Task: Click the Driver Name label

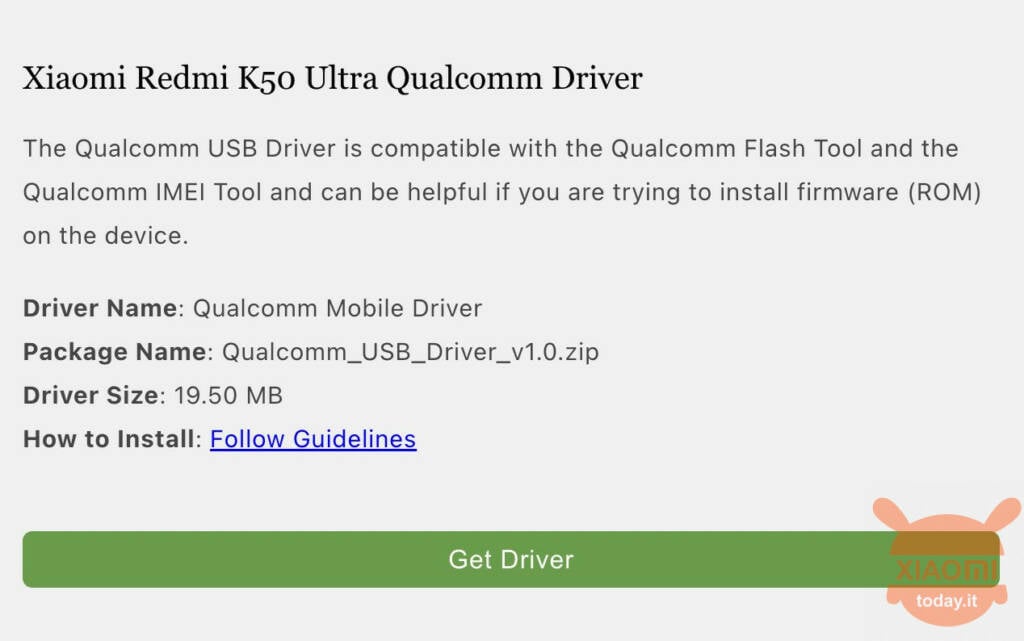Action: point(100,308)
